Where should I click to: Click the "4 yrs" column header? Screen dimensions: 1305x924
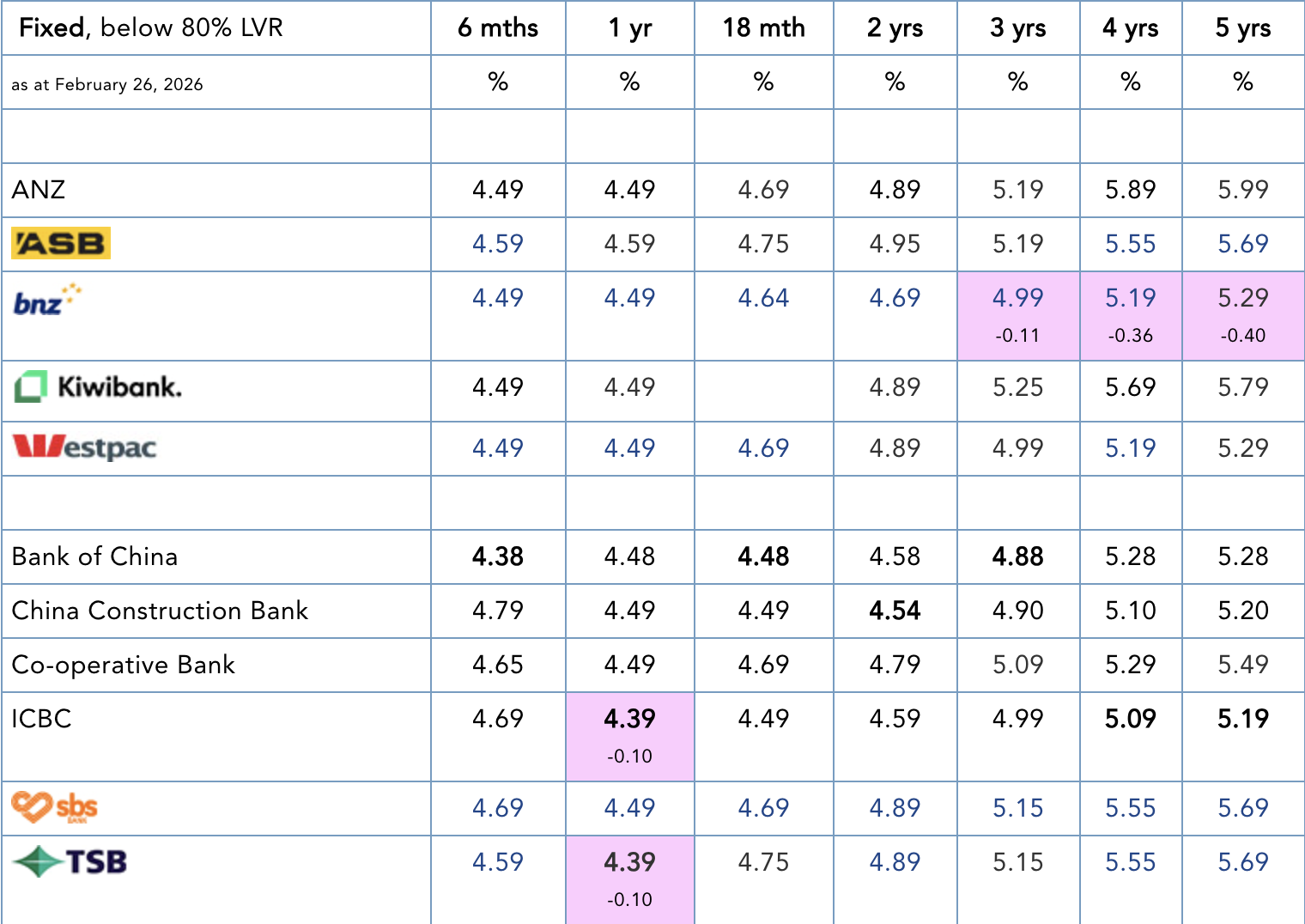(x=1131, y=28)
